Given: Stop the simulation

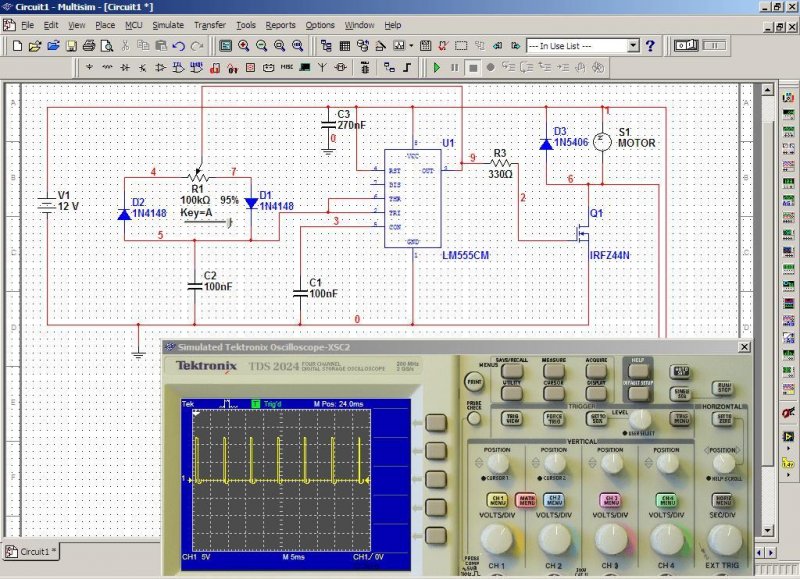Looking at the screenshot, I should coord(473,67).
